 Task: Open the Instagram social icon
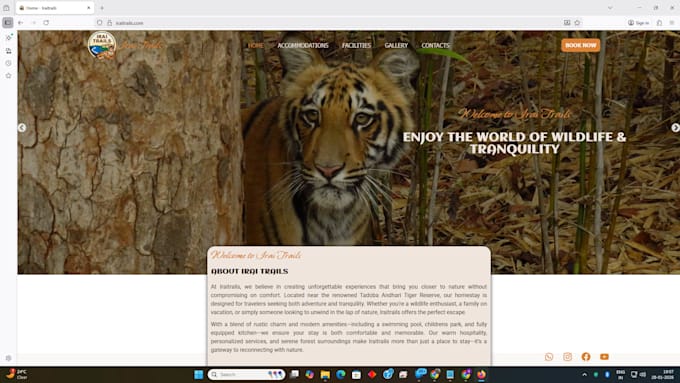click(567, 357)
